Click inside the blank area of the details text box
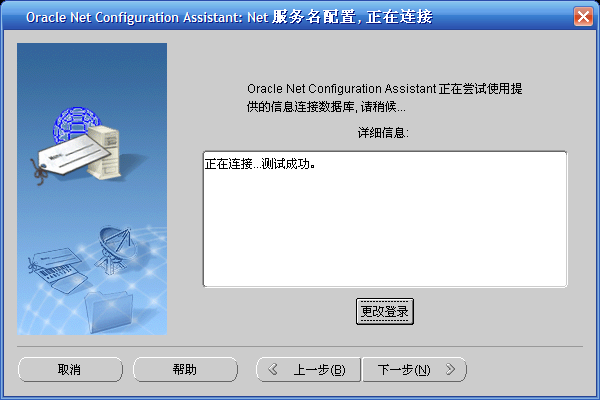This screenshot has height=400, width=600. pos(385,230)
